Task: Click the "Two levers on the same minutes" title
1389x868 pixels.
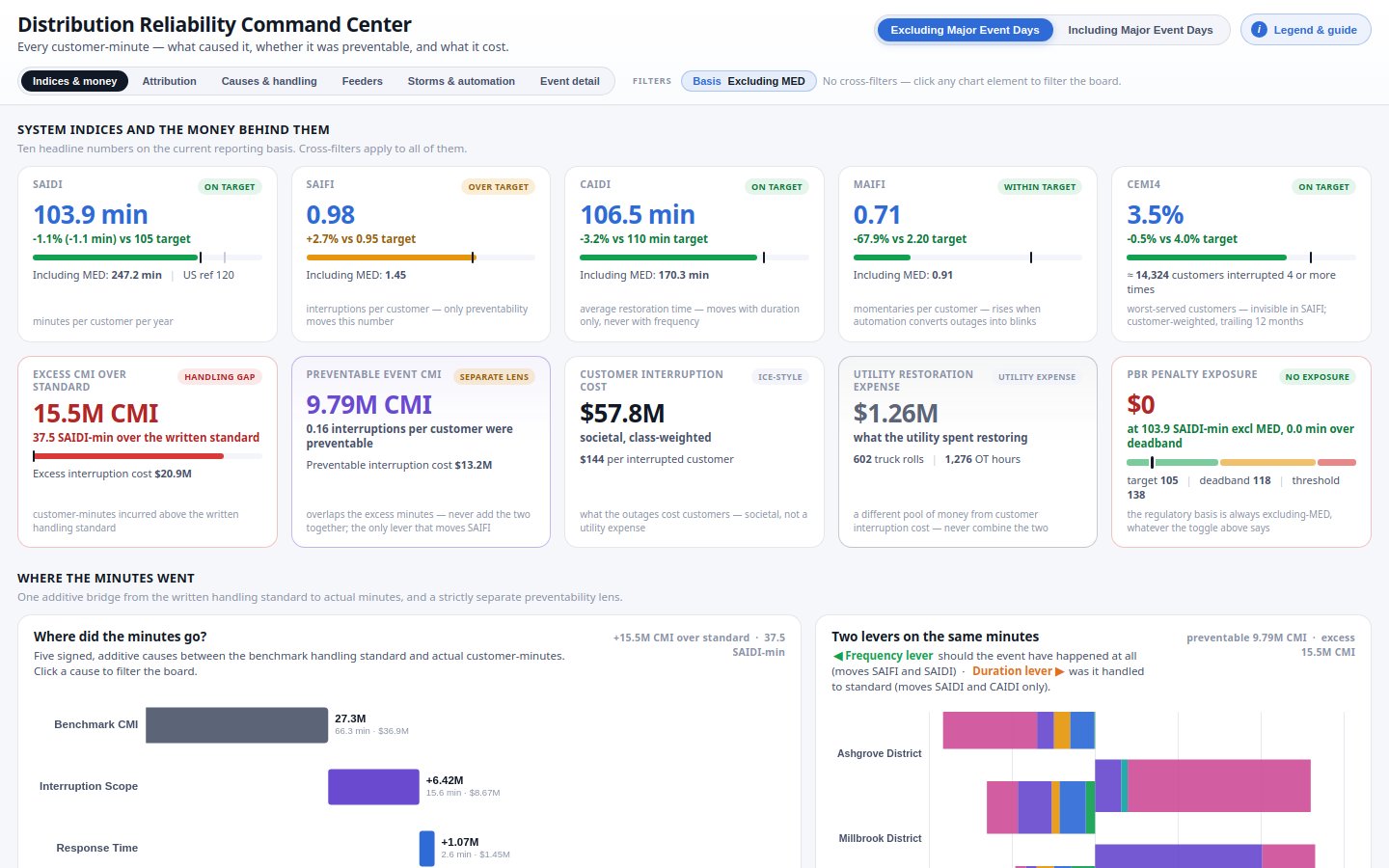Action: tap(935, 637)
